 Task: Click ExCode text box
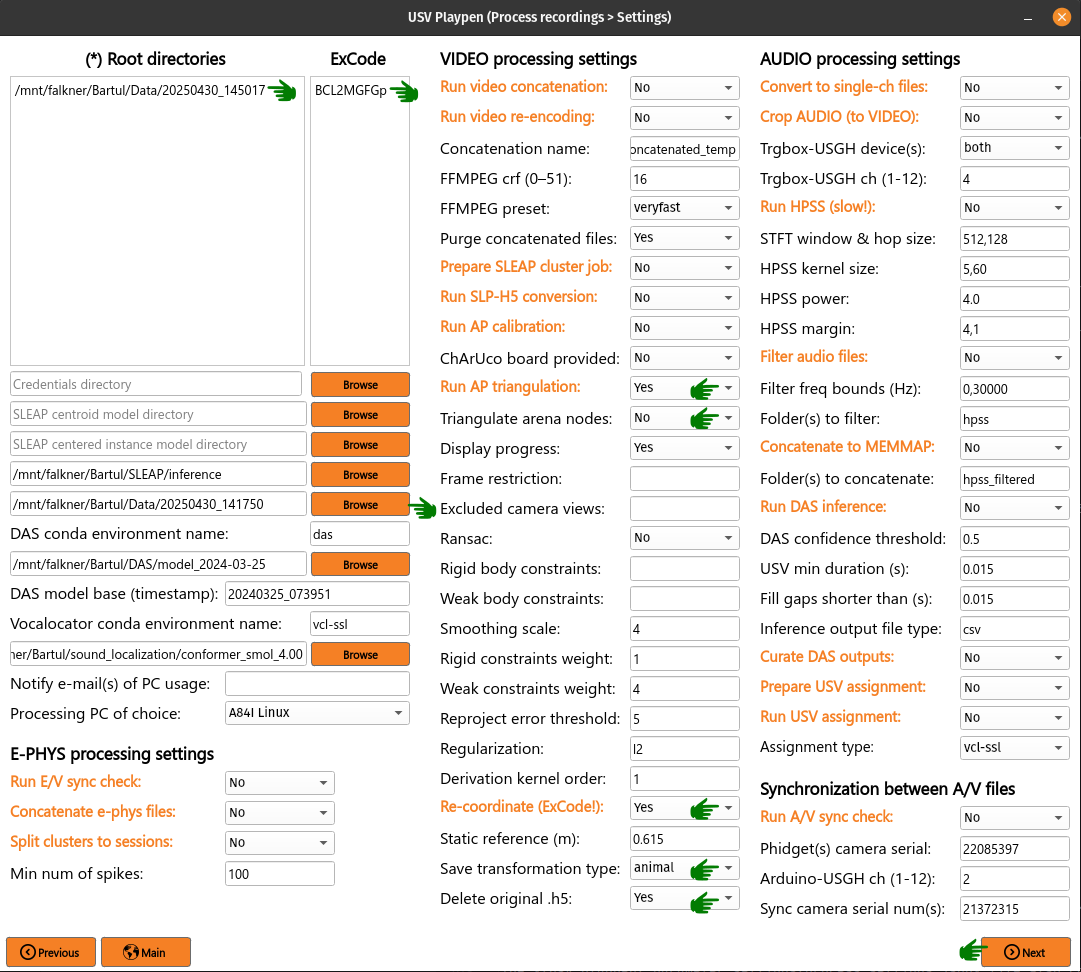[360, 221]
